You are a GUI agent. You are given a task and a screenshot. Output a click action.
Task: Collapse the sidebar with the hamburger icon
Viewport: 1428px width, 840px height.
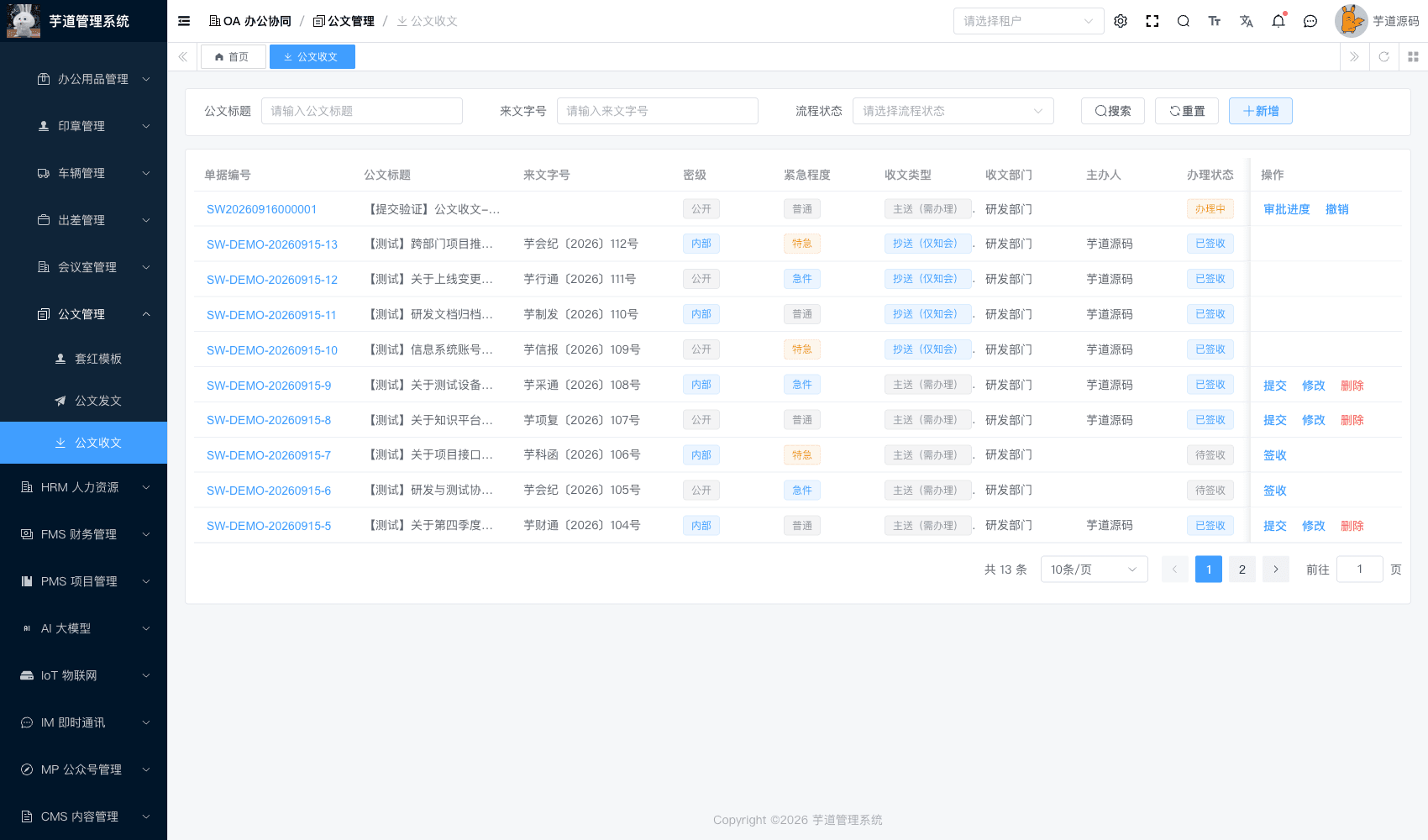(x=184, y=21)
